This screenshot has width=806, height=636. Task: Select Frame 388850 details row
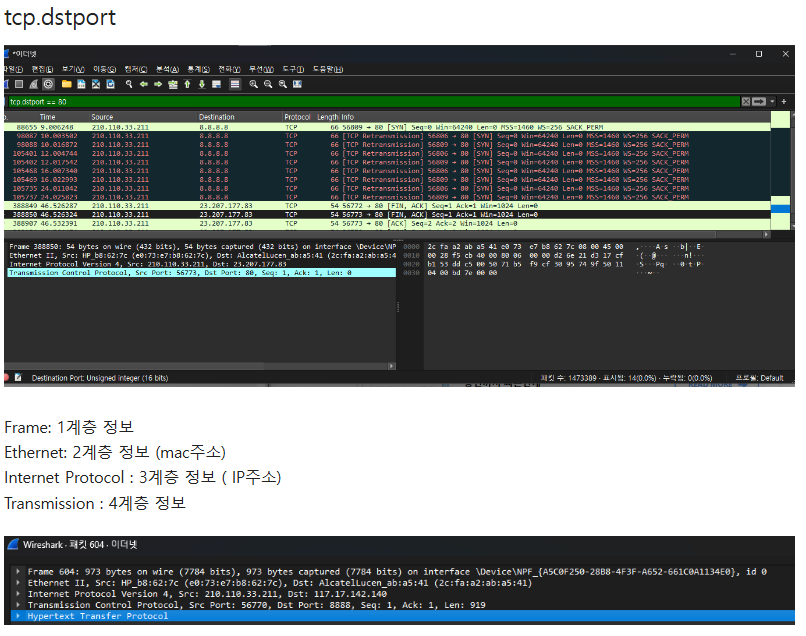(x=202, y=247)
